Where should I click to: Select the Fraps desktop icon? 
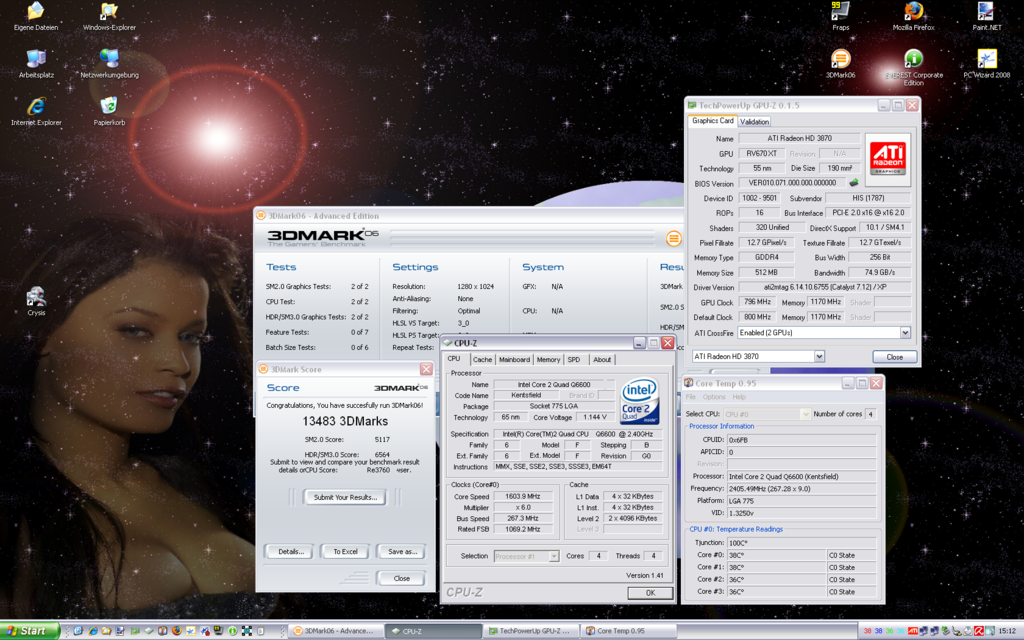click(x=840, y=16)
